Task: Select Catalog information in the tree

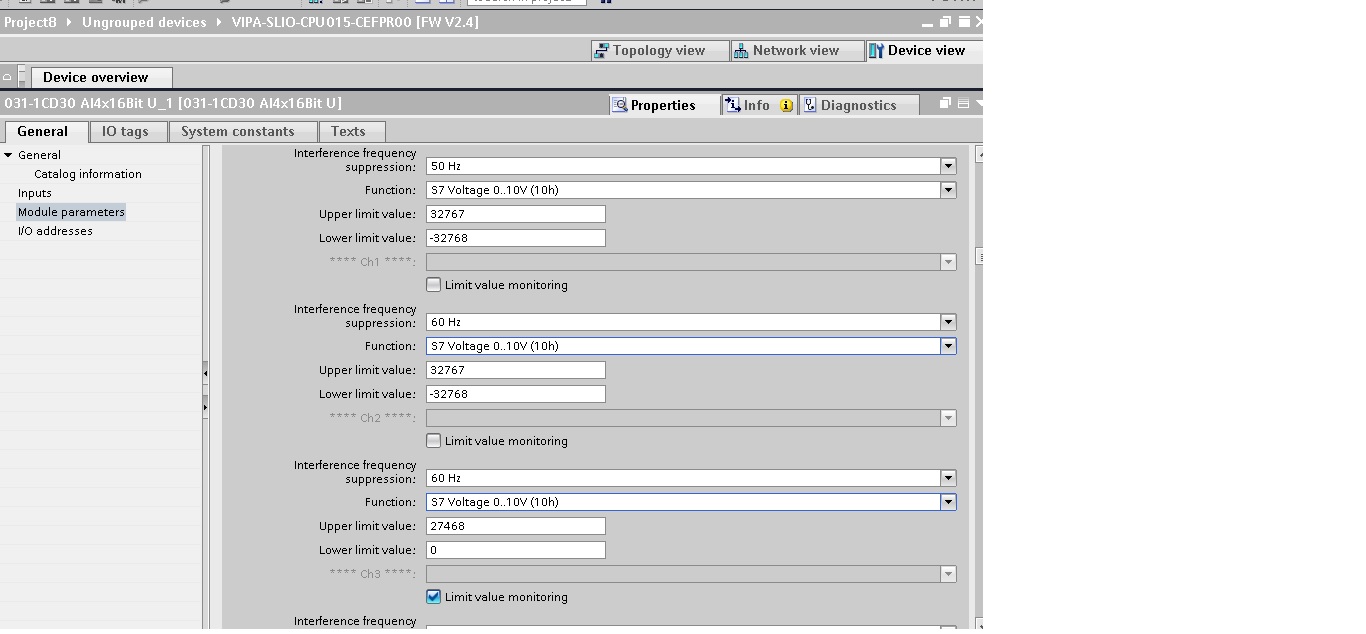Action: 88,174
